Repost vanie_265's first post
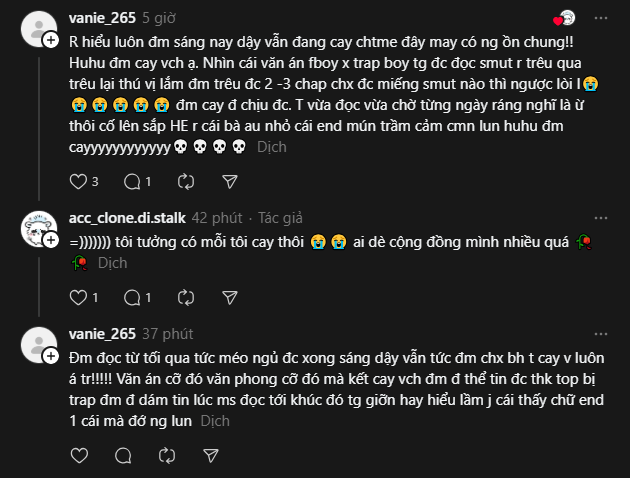 185,181
